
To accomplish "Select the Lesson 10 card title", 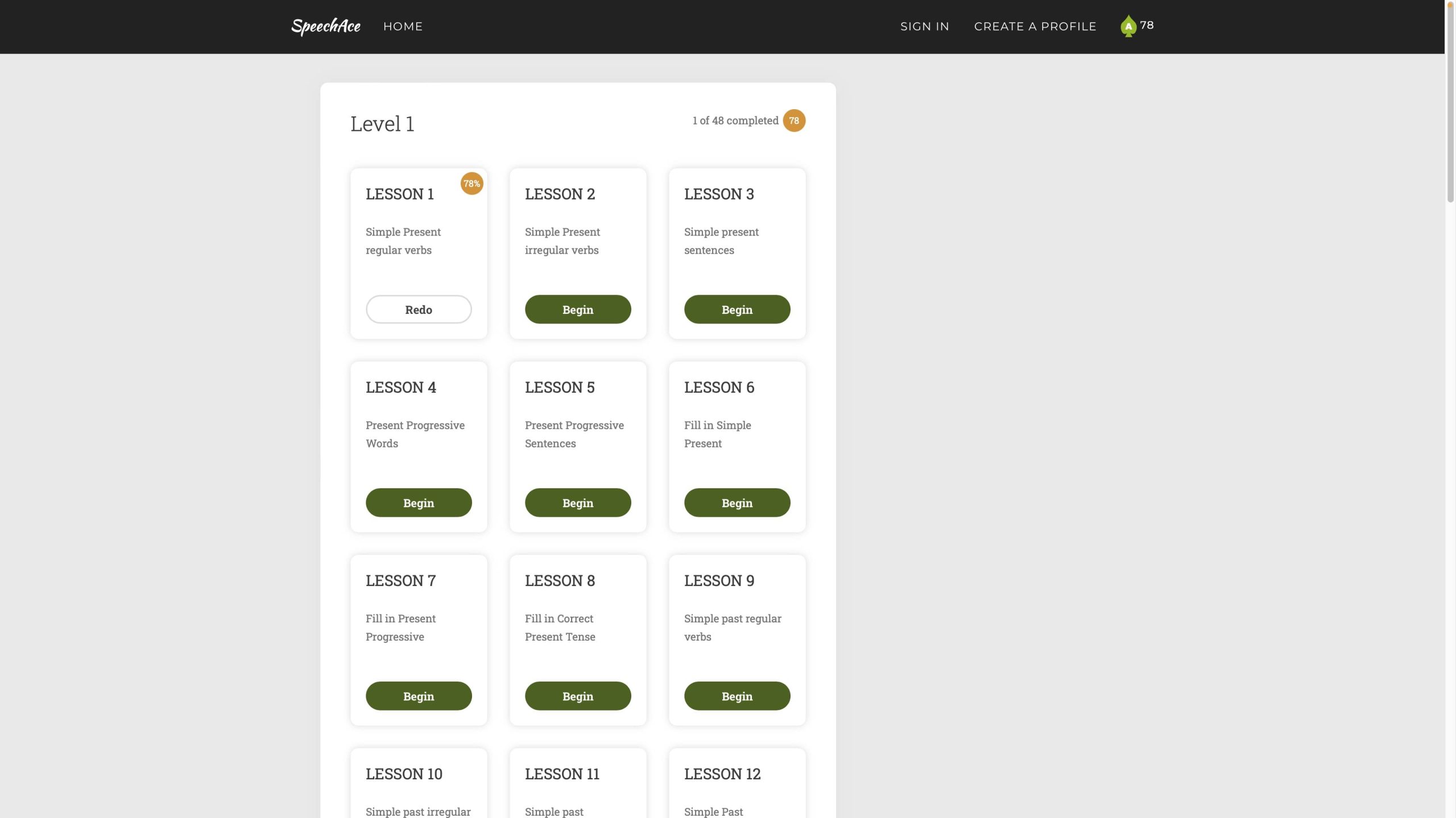I will (x=404, y=774).
